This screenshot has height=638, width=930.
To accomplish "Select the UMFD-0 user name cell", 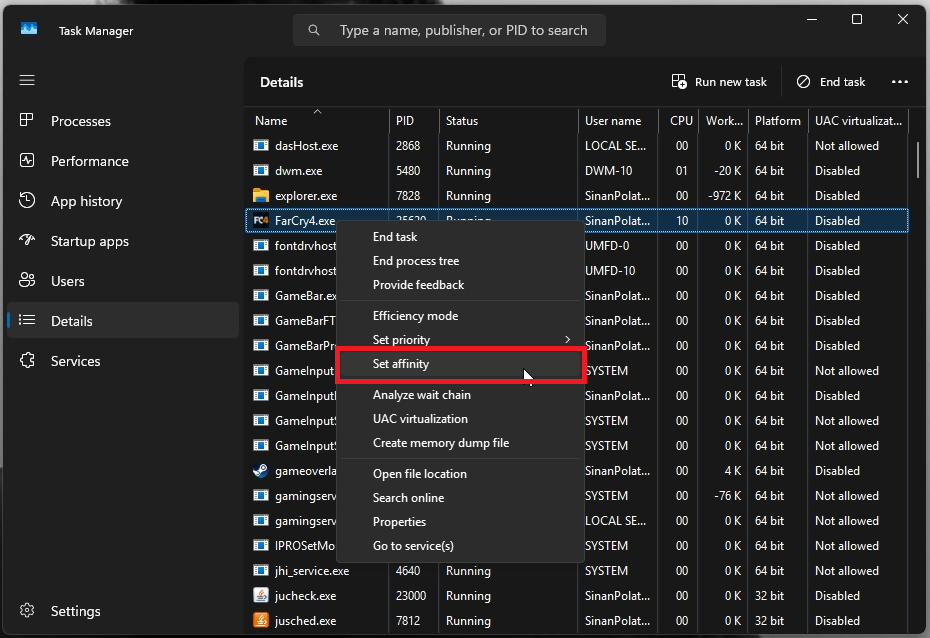I will (x=607, y=245).
